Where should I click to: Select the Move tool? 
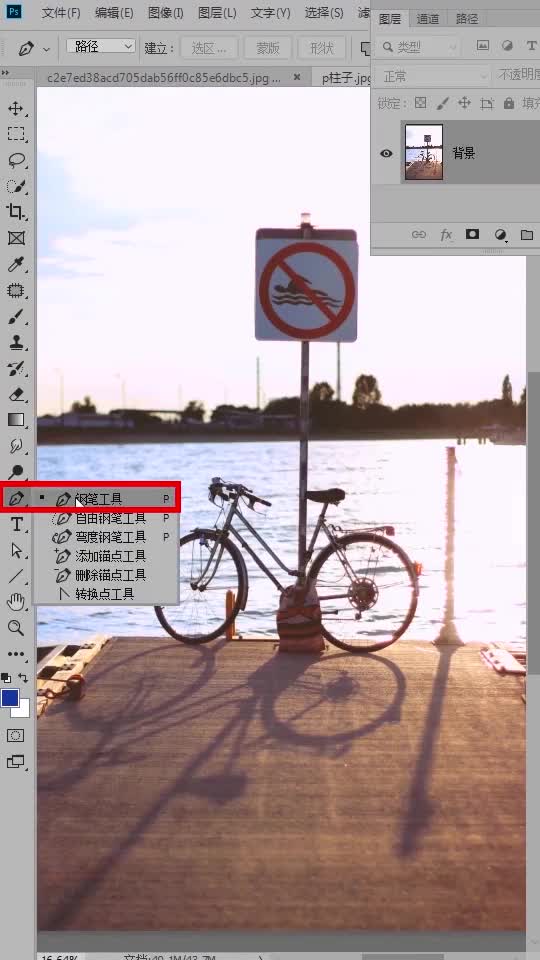click(15, 109)
